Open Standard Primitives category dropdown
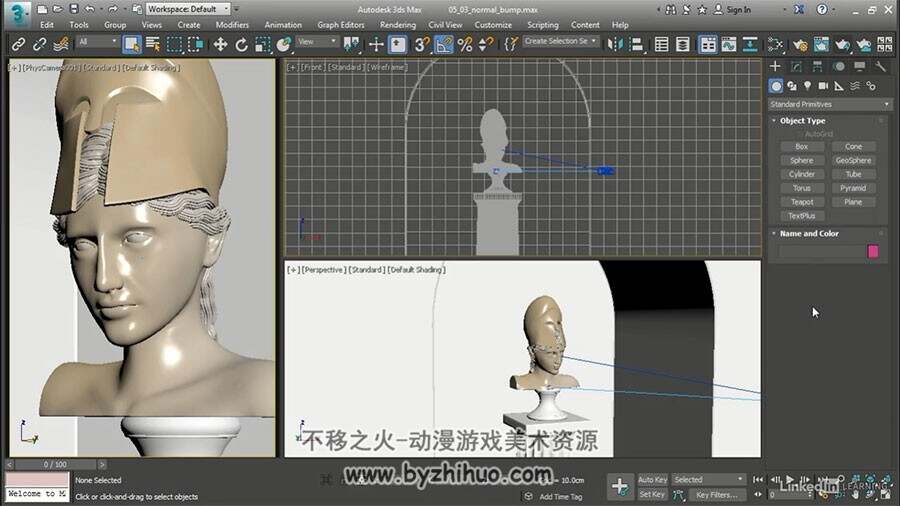The height and width of the screenshot is (506, 900). pos(829,104)
